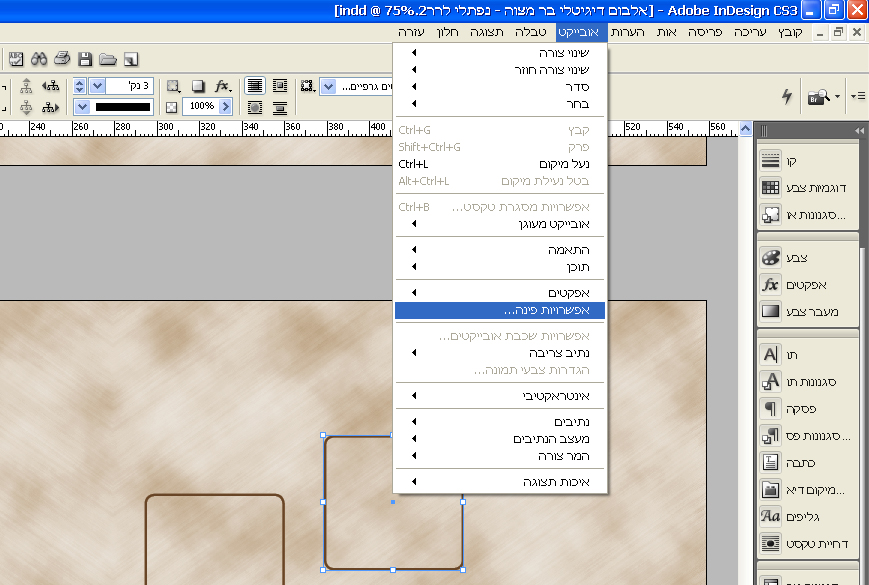
Task: Open the opacity 100% slider arrow
Action: [225, 106]
